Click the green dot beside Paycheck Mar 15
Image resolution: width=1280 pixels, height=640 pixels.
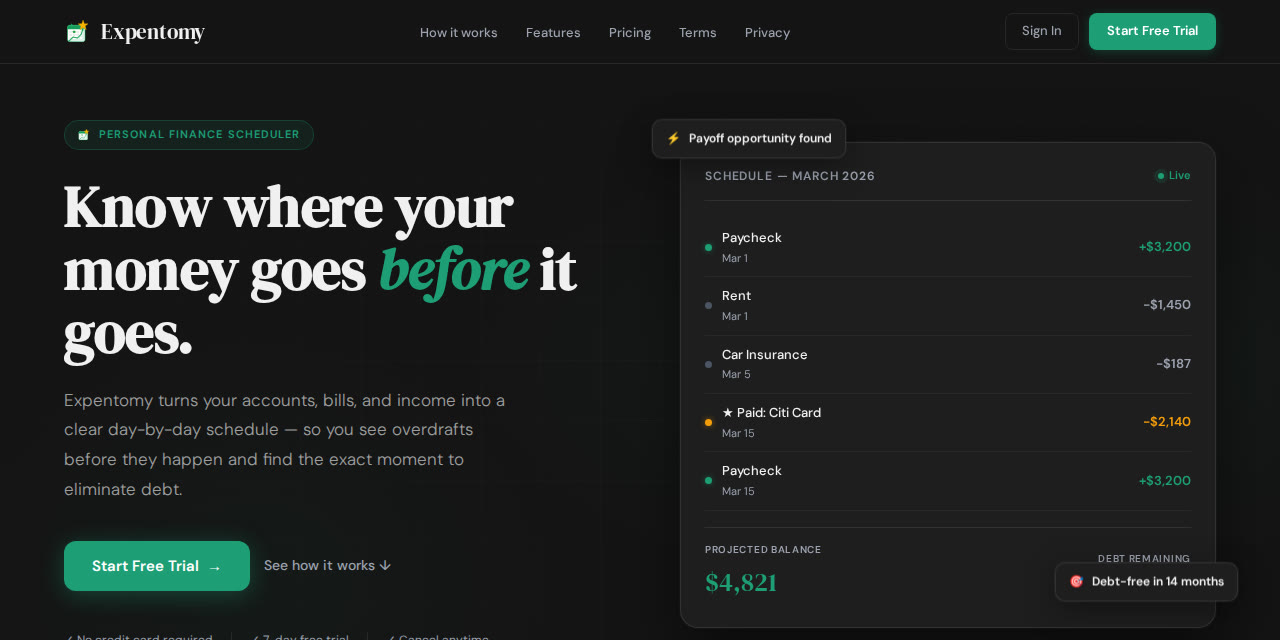pyautogui.click(x=708, y=480)
